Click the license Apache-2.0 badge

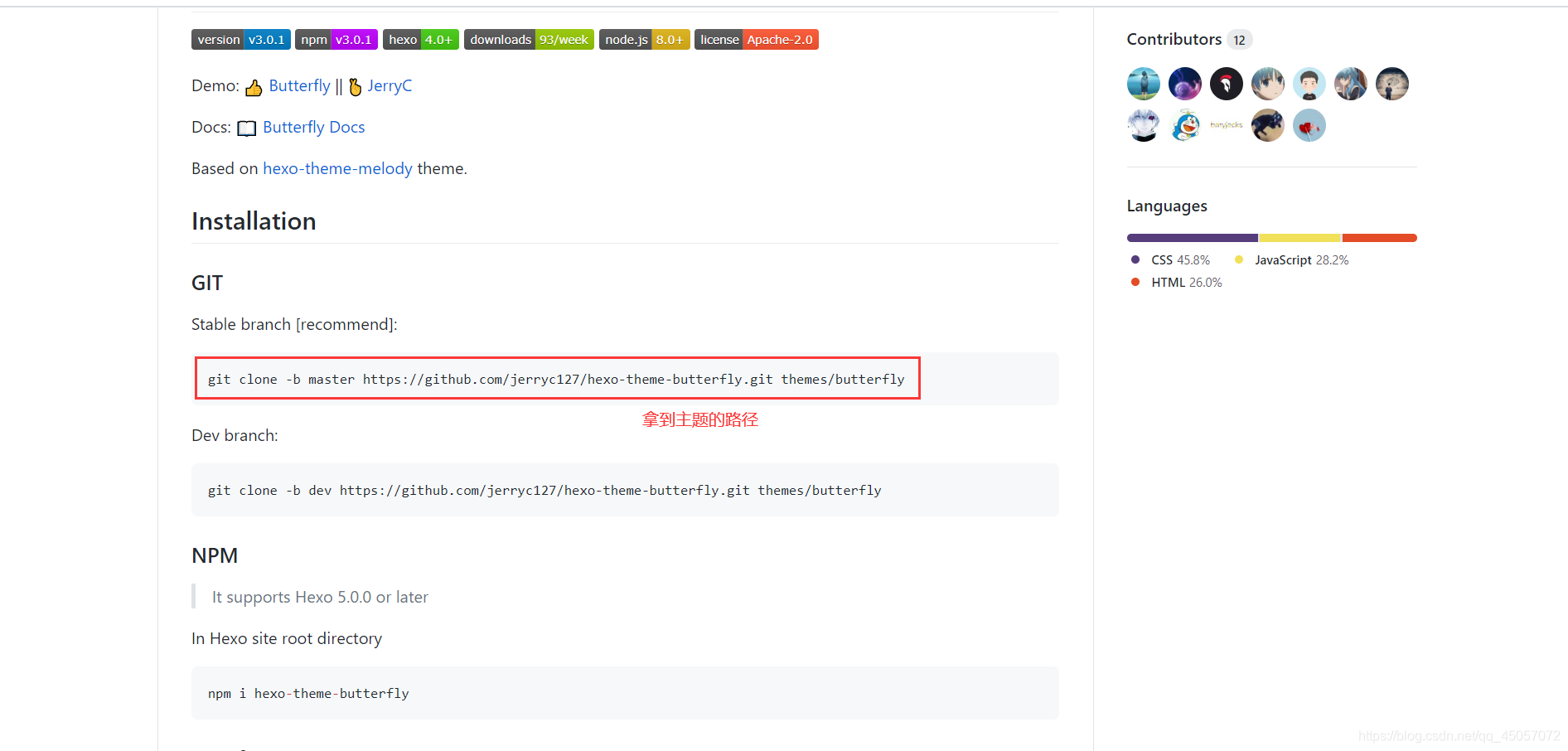757,40
